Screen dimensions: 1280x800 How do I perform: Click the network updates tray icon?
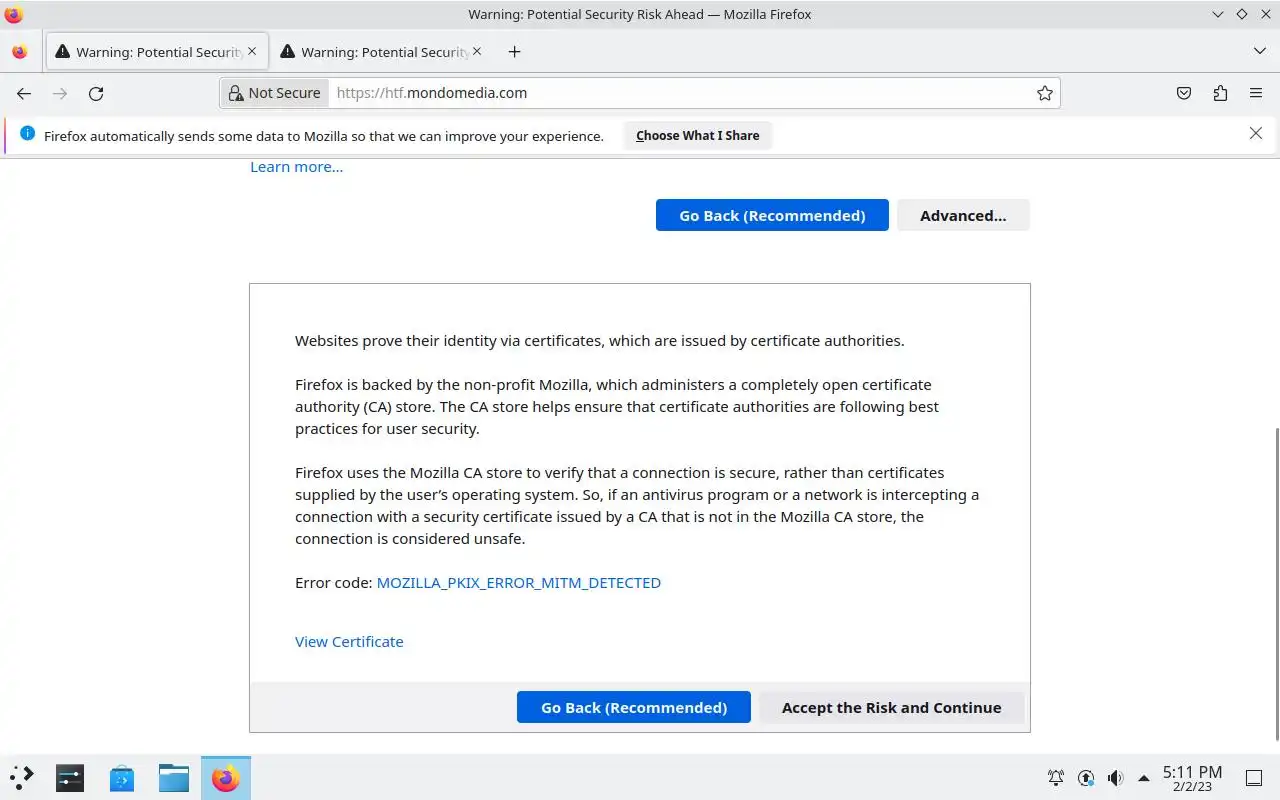click(1086, 777)
